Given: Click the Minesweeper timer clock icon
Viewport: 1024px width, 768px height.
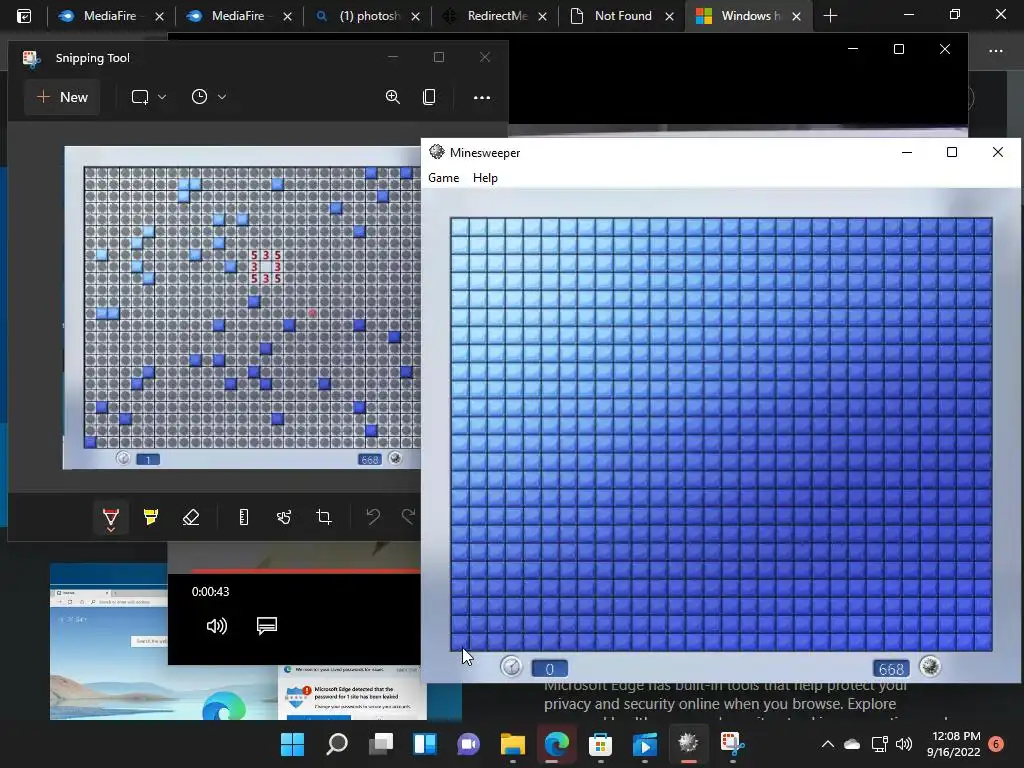Looking at the screenshot, I should [x=511, y=667].
